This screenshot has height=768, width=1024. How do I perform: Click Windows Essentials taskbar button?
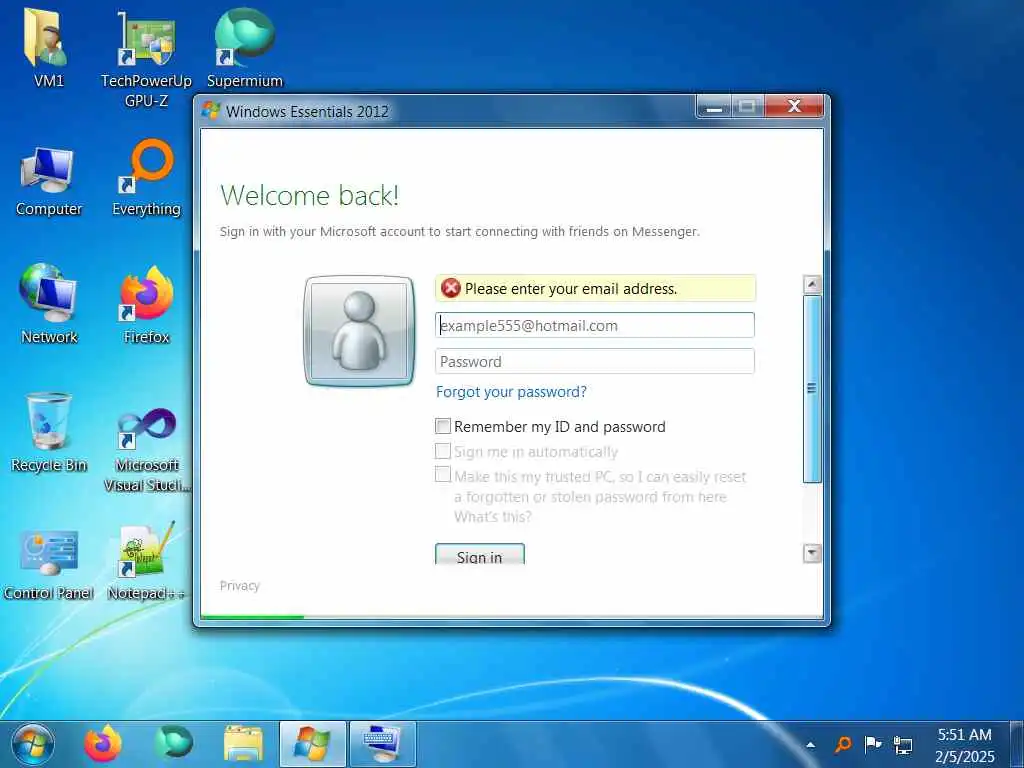(x=312, y=744)
